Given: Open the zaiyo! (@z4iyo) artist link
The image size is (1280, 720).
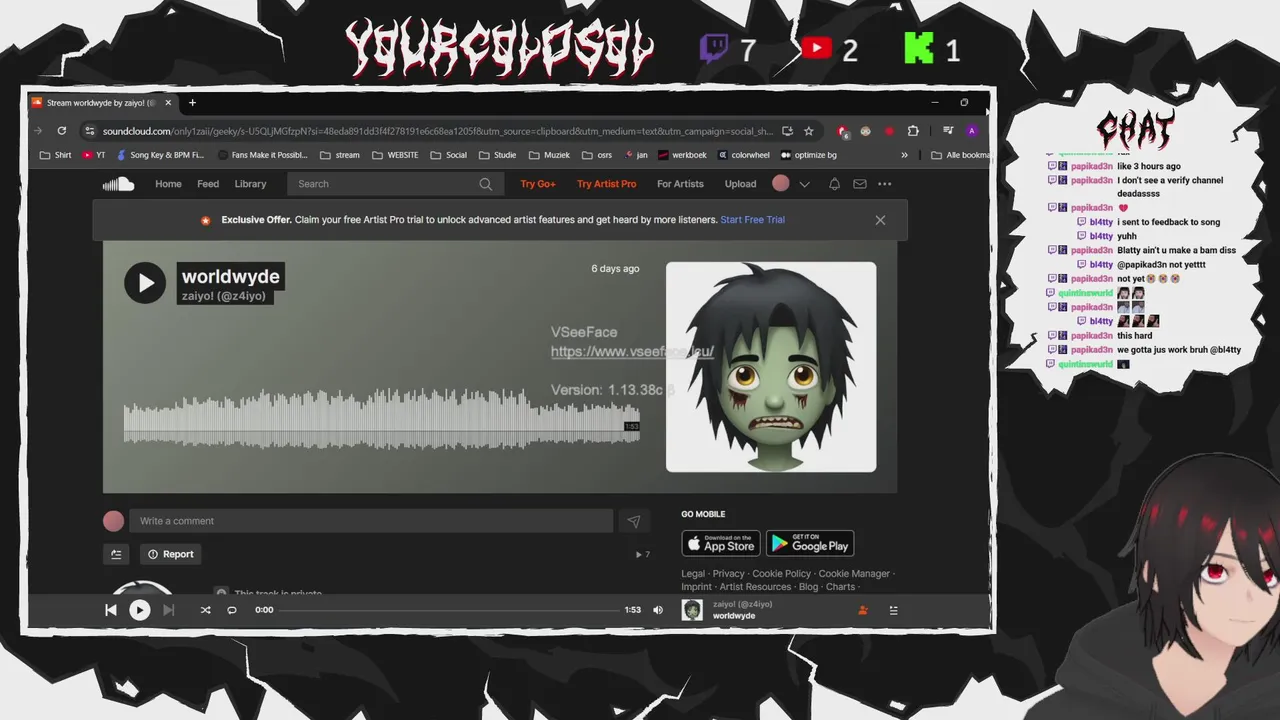Looking at the screenshot, I should click(x=223, y=296).
